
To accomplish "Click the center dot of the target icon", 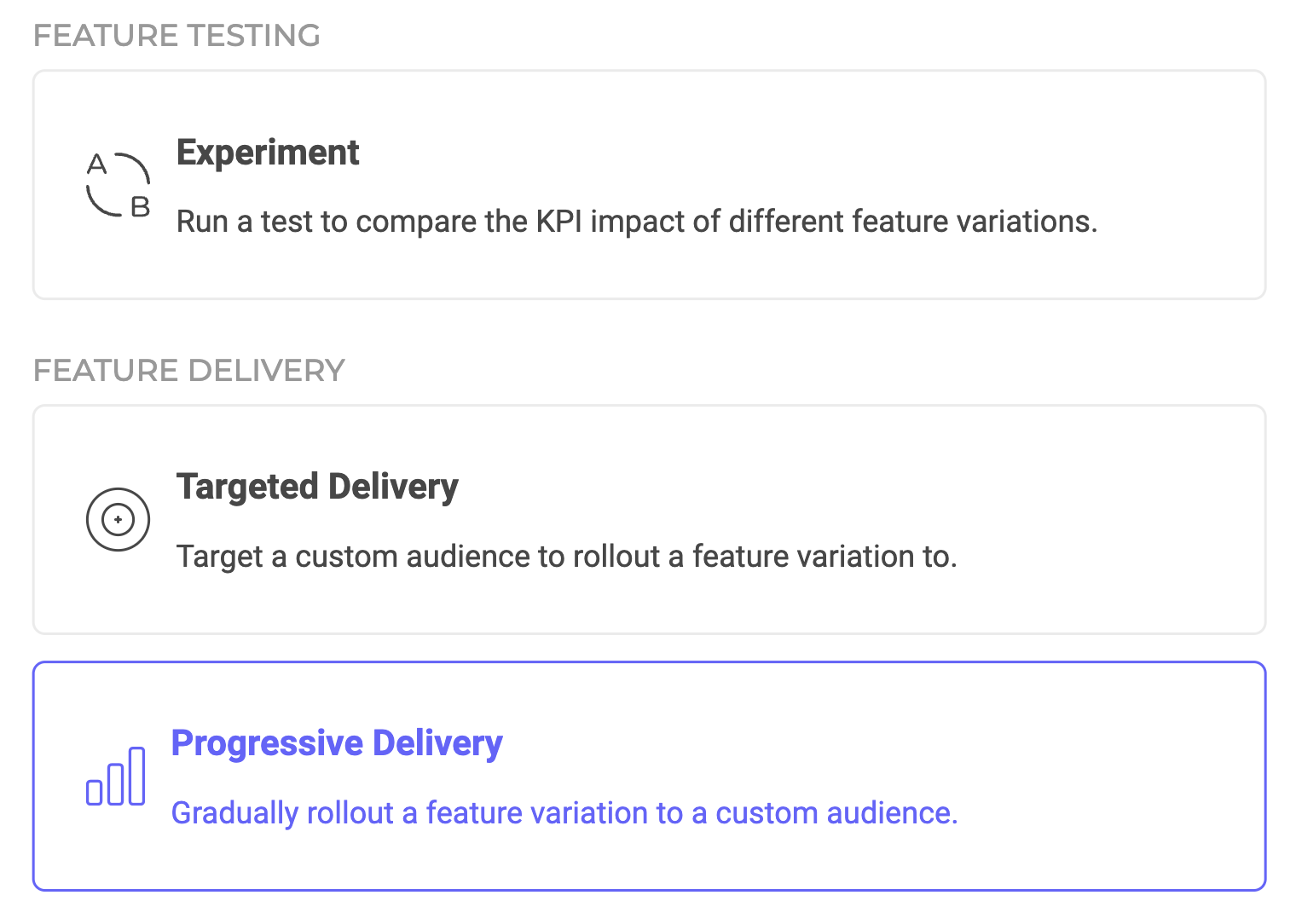I will pyautogui.click(x=118, y=519).
